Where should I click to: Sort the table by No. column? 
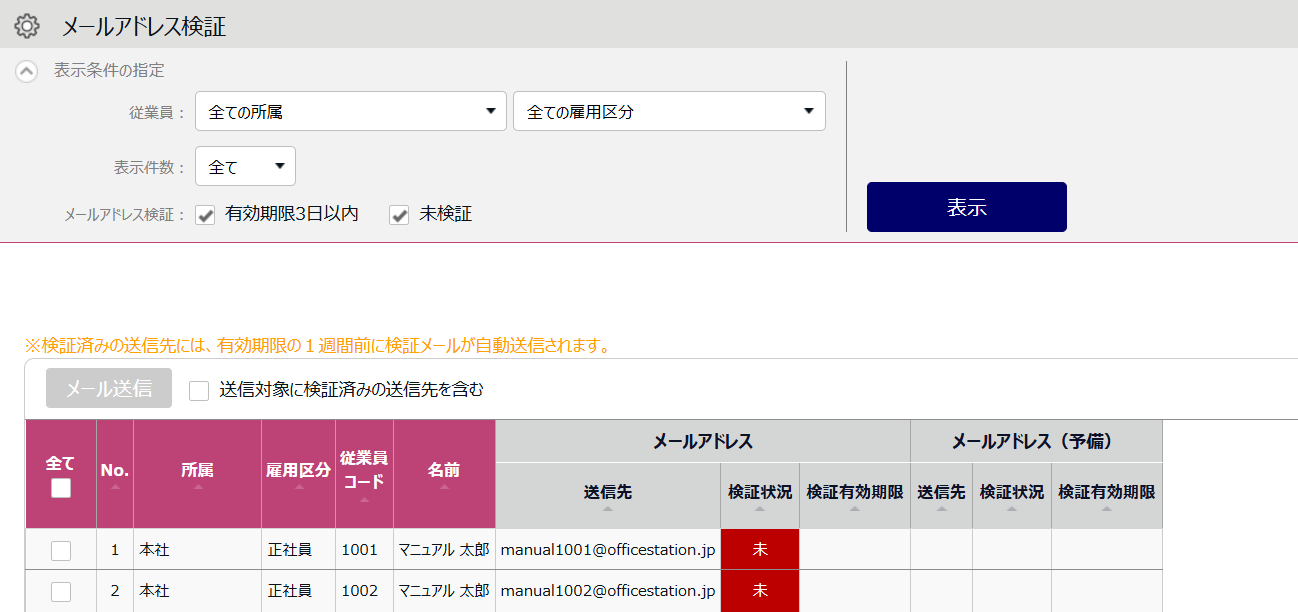[115, 474]
